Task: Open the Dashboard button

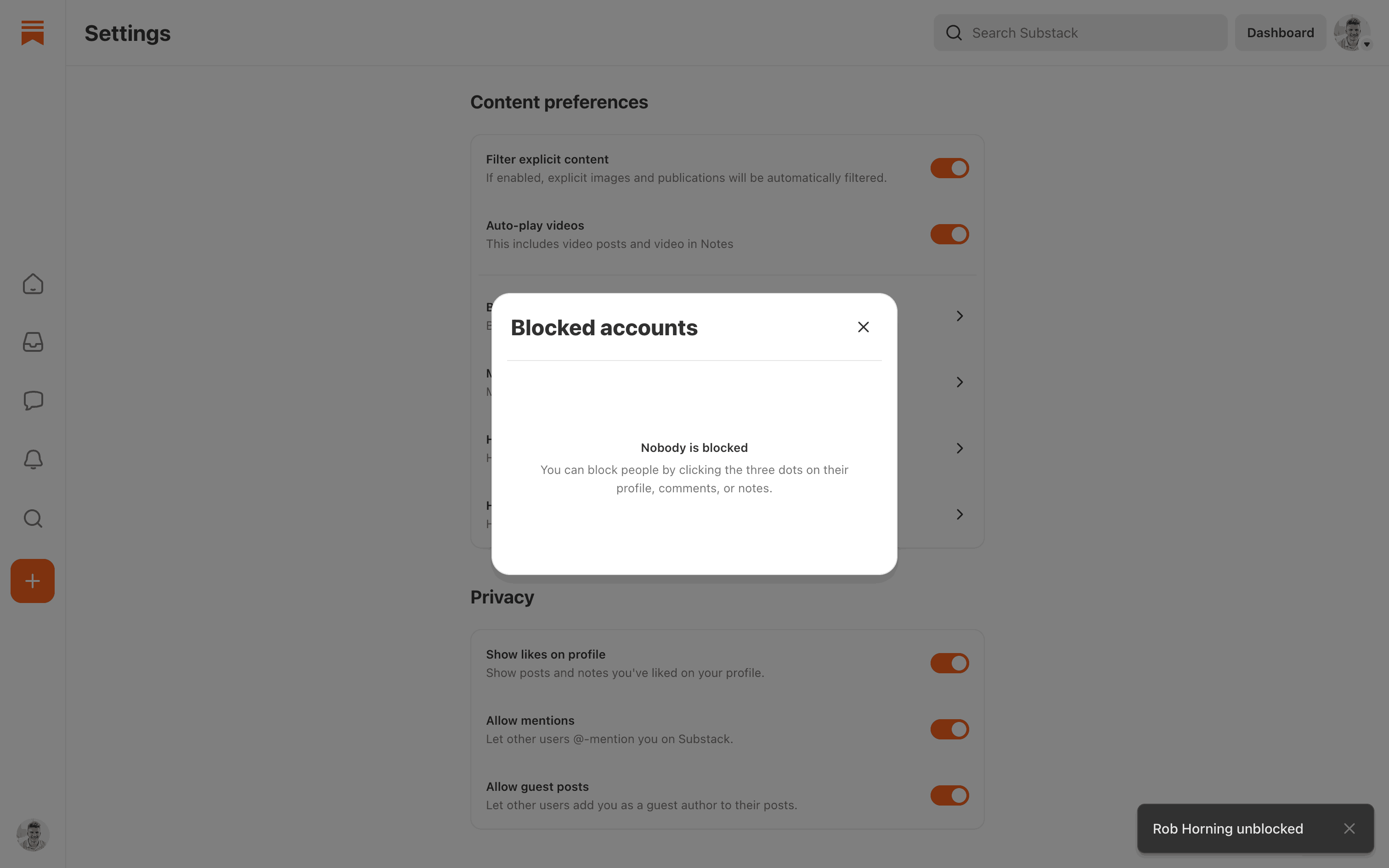Action: pyautogui.click(x=1280, y=33)
